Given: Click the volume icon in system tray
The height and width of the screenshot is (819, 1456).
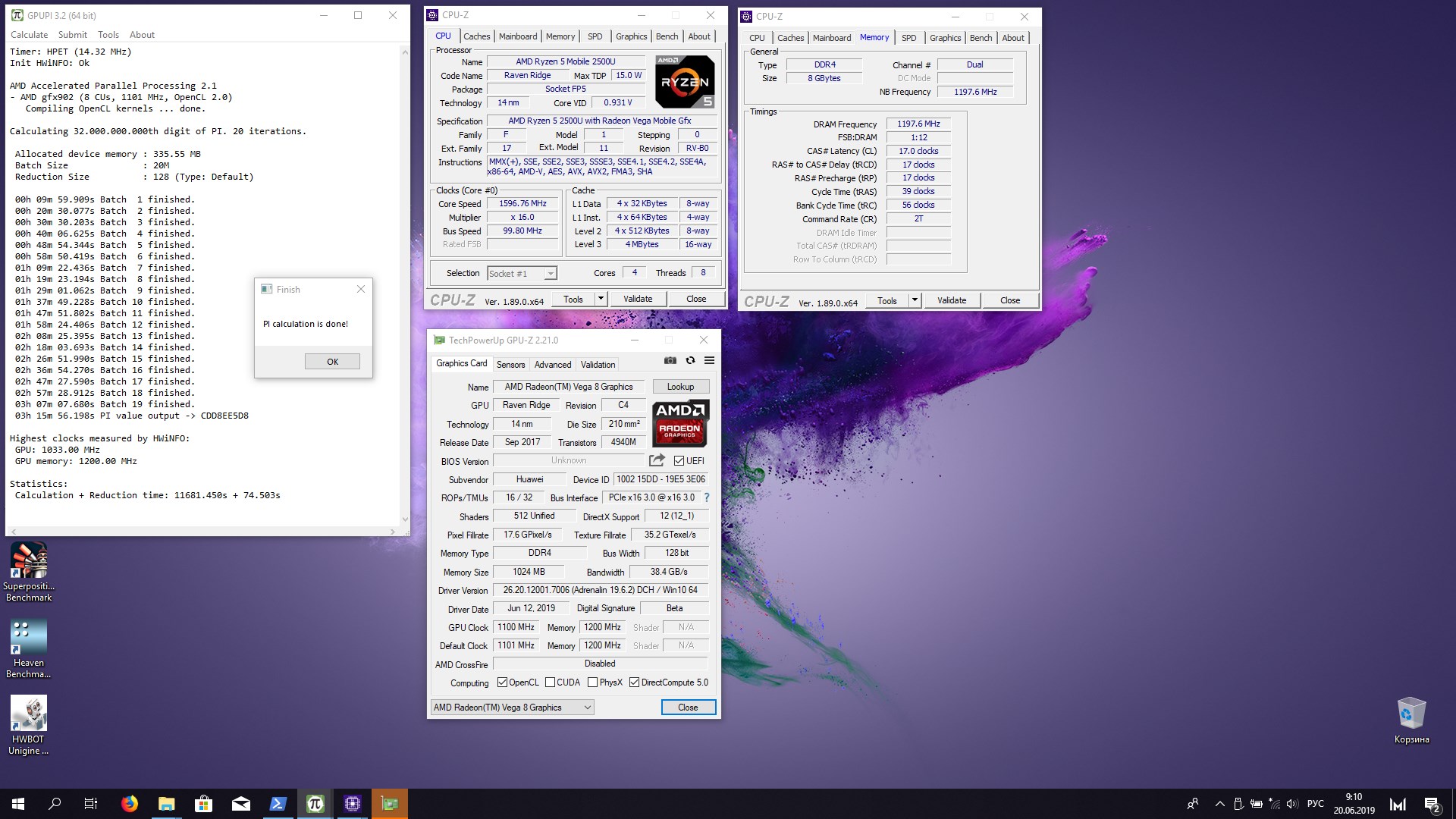Looking at the screenshot, I should (1292, 804).
